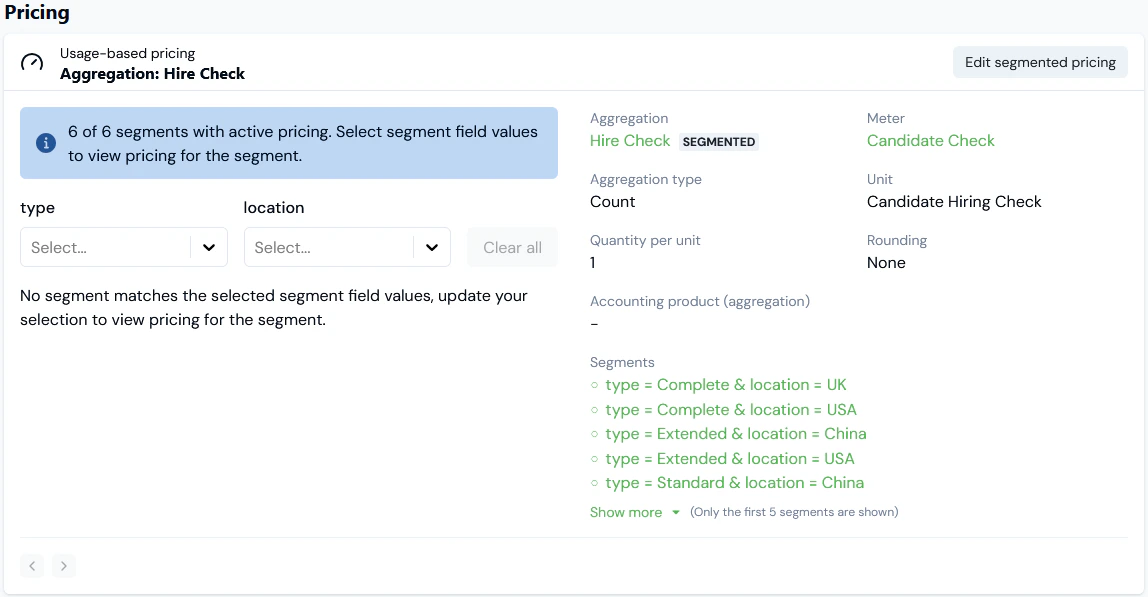The image size is (1148, 597).
Task: Select segment Extended & location USA
Action: point(730,459)
